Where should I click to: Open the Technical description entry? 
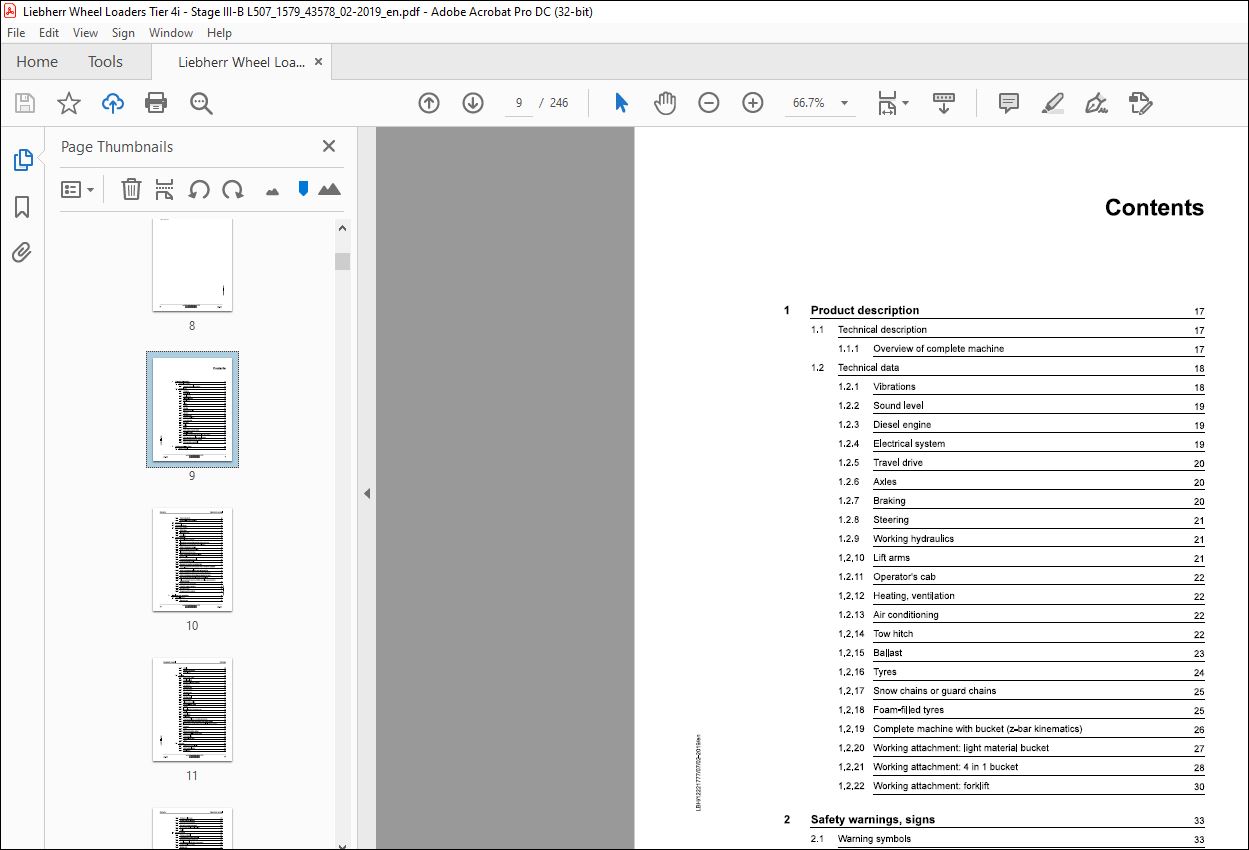882,329
